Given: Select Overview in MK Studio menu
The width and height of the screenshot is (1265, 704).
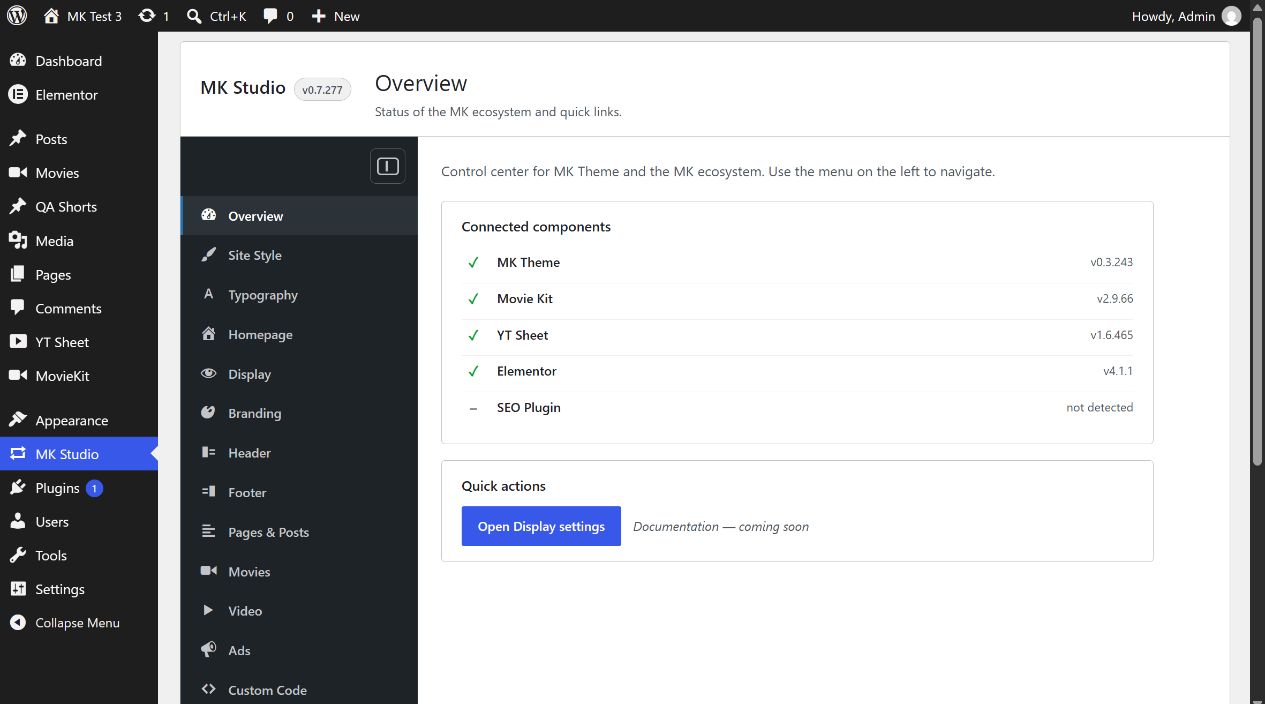Looking at the screenshot, I should pyautogui.click(x=299, y=216).
